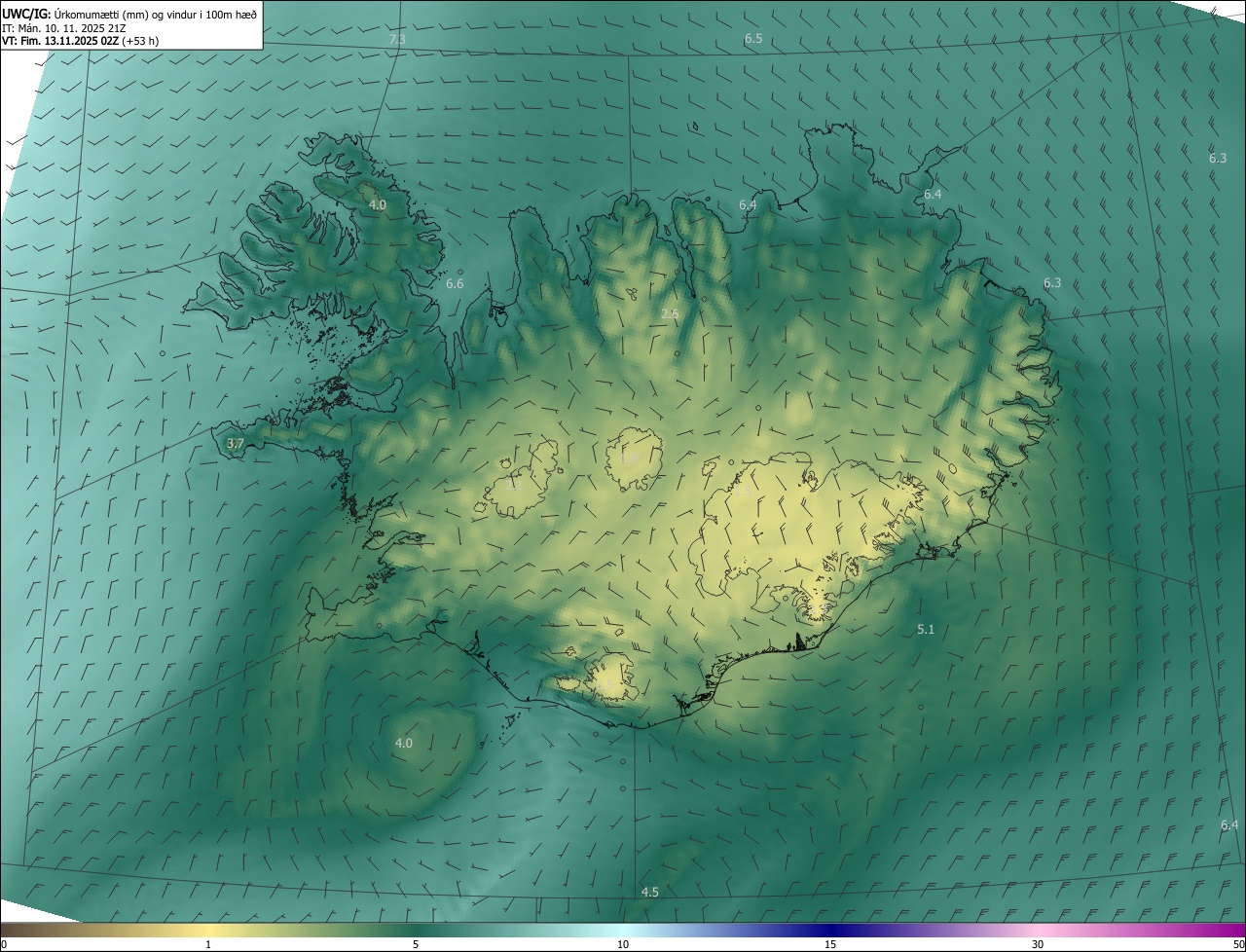The width and height of the screenshot is (1246, 952).
Task: Click the 4.5 value label above the colour bar
Action: [x=650, y=893]
